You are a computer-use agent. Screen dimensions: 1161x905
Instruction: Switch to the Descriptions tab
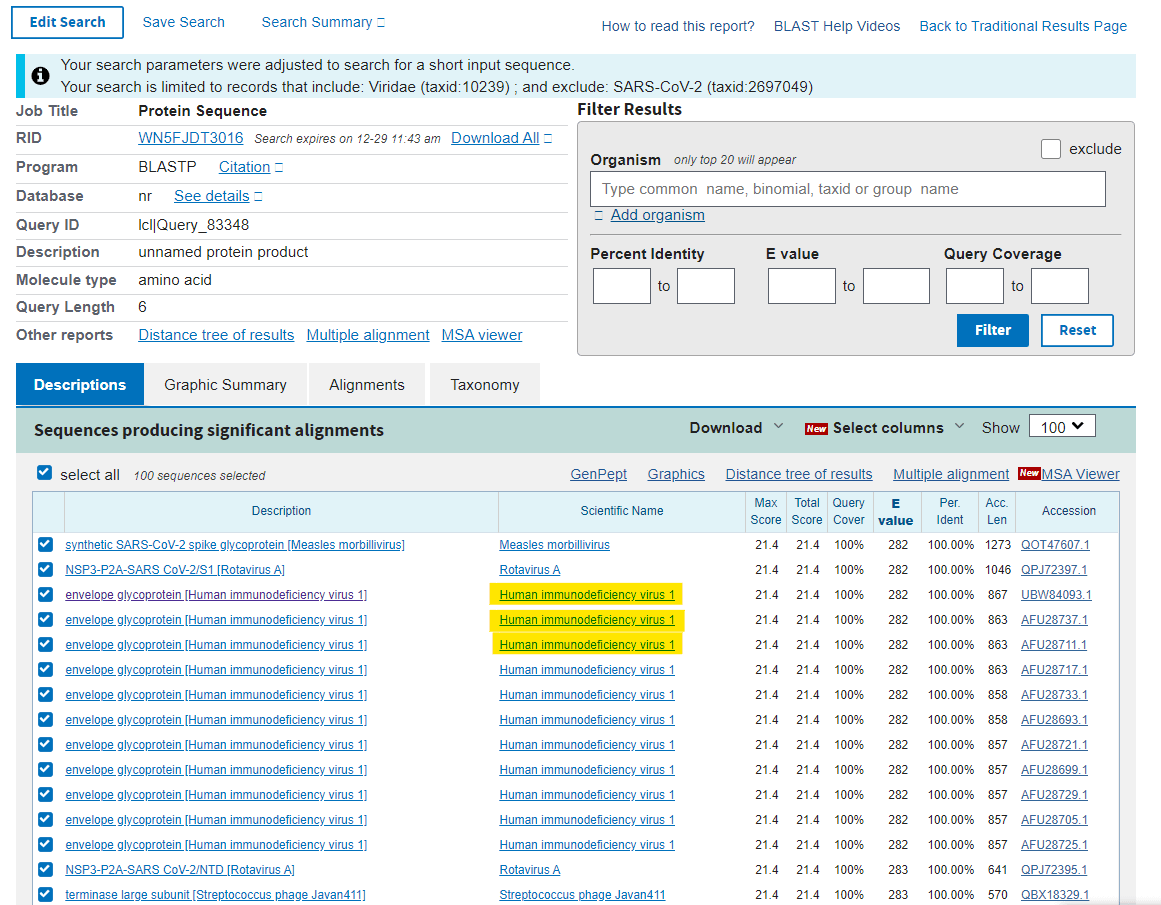click(80, 384)
